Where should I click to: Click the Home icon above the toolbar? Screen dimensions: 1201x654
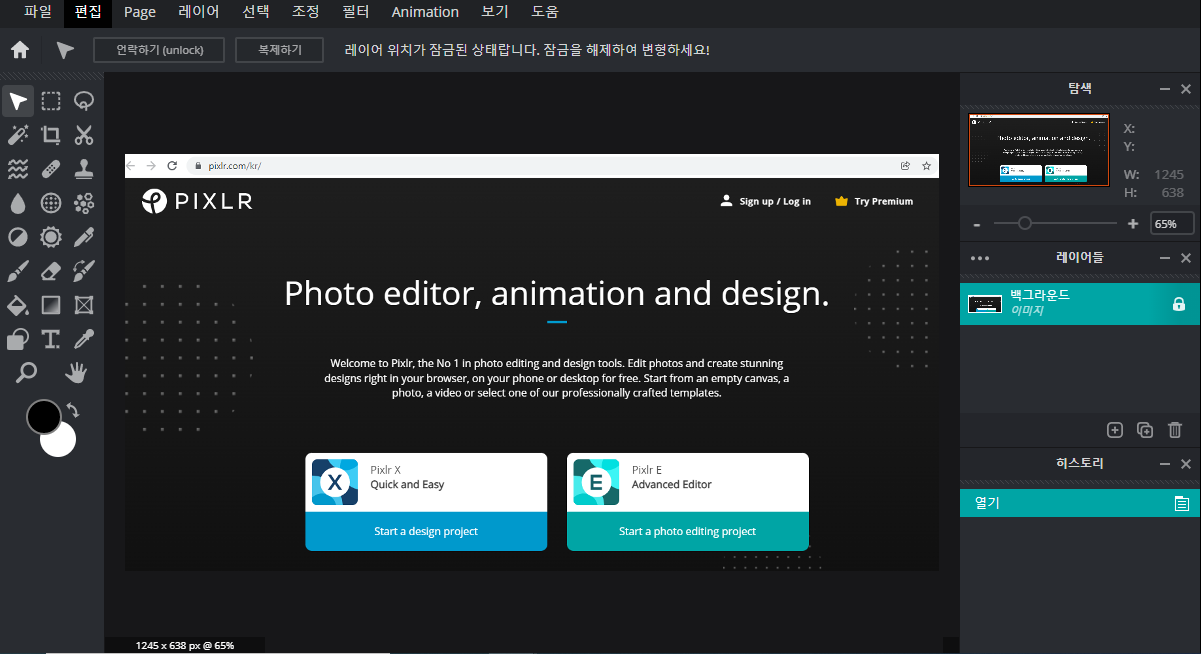(x=19, y=49)
